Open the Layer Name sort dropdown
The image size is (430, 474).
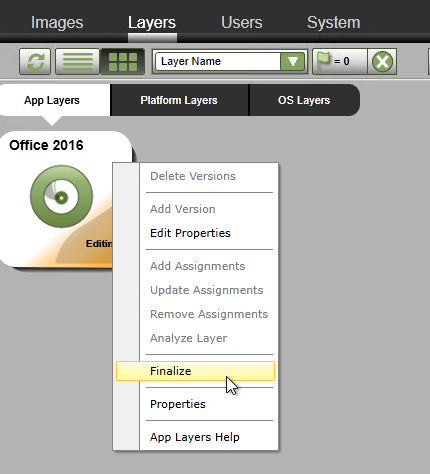tap(293, 61)
